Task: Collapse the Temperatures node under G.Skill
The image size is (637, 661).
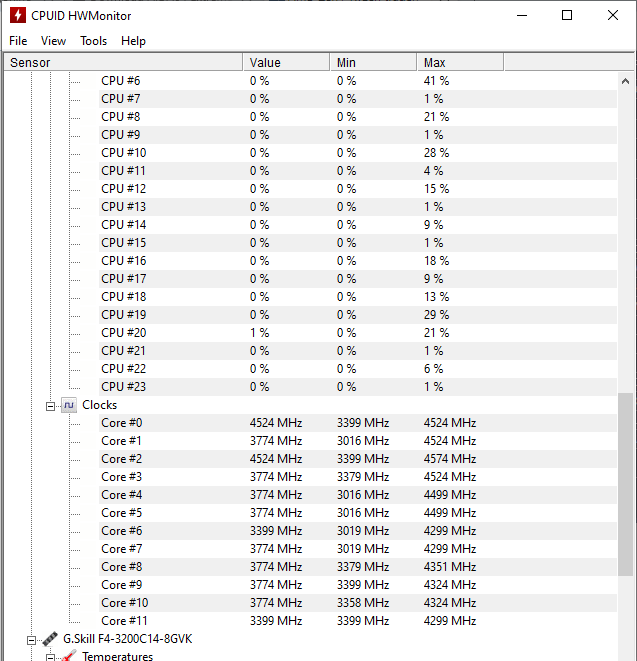Action: [x=51, y=657]
